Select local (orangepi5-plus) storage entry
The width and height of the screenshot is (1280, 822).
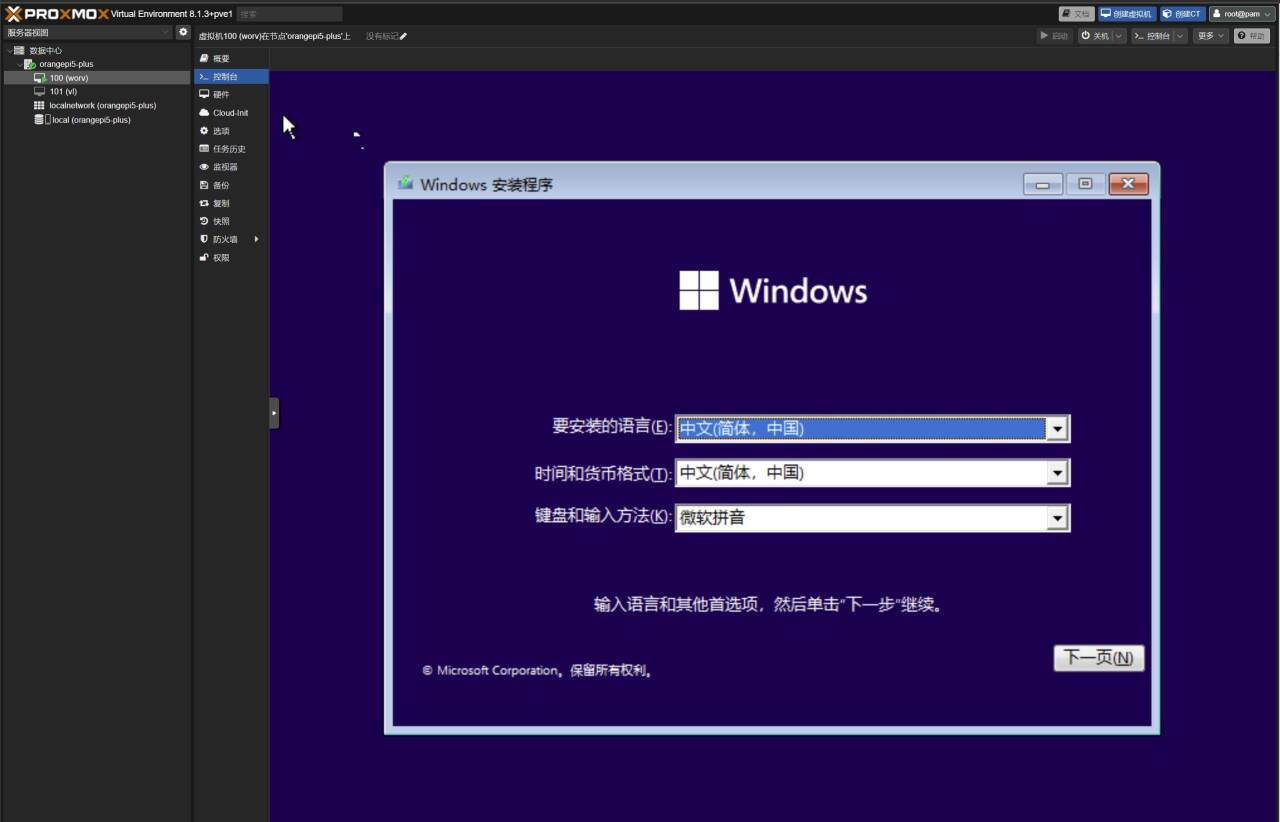97,119
